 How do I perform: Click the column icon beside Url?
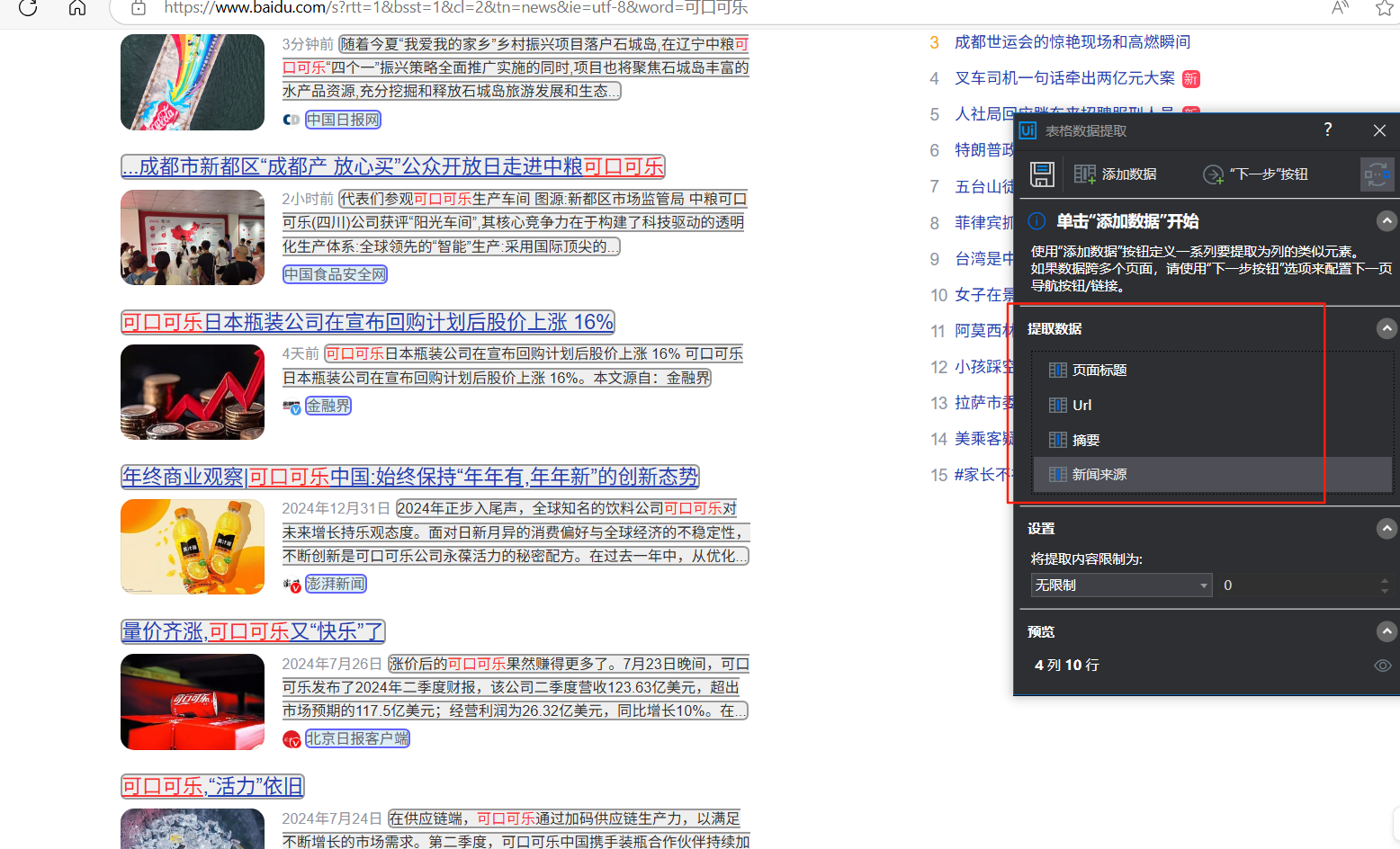click(x=1058, y=405)
